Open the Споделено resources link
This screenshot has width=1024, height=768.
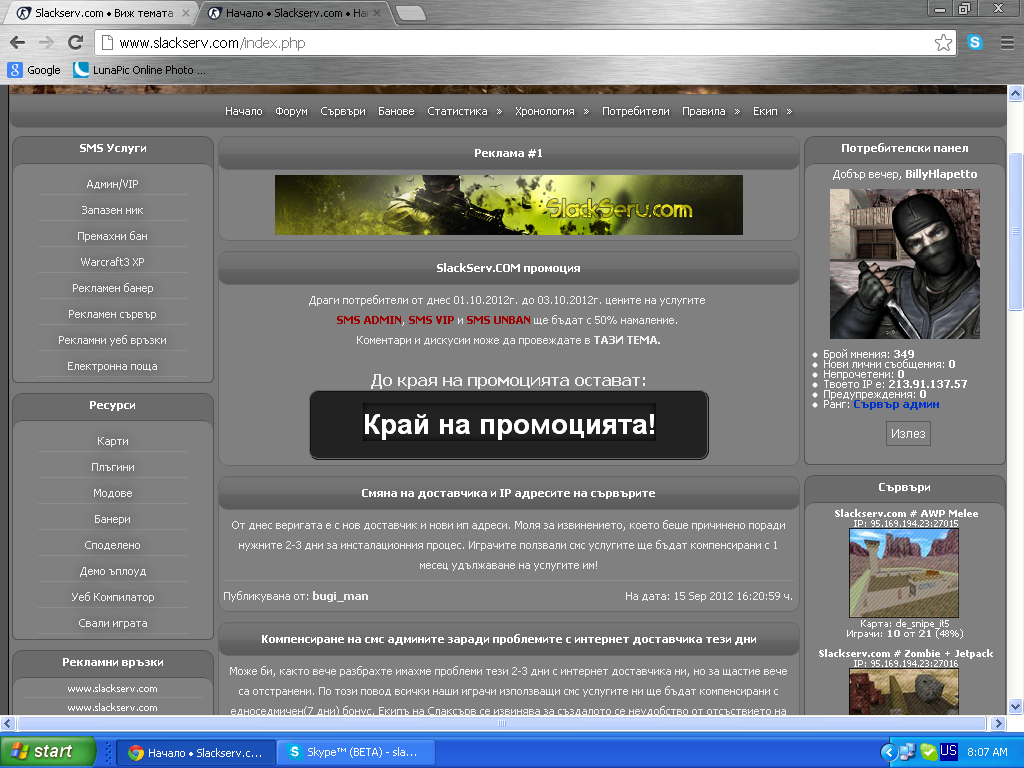112,545
